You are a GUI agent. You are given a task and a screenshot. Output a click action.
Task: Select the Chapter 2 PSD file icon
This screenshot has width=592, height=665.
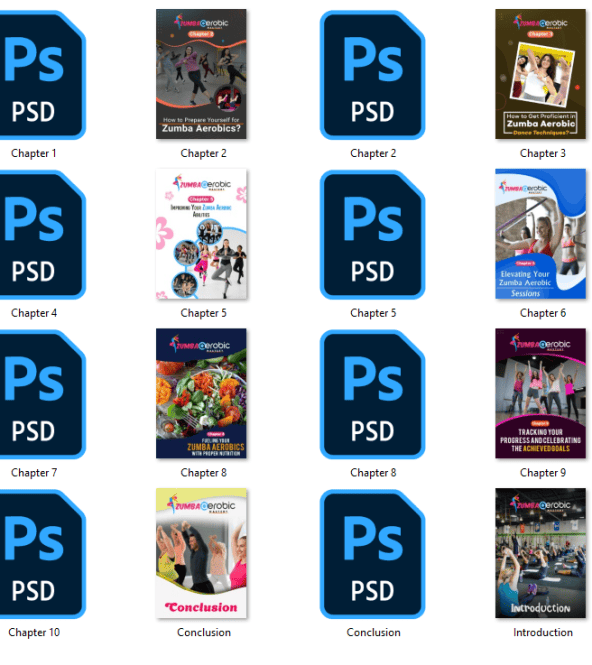(x=372, y=75)
